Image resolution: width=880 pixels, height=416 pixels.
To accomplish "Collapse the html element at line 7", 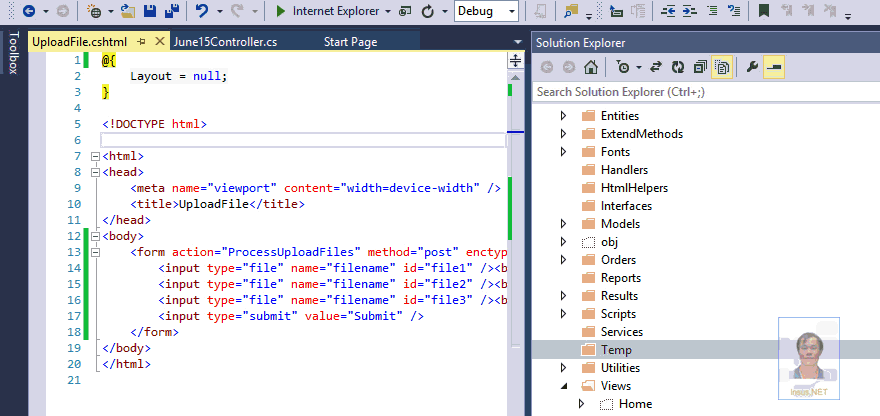I will click(94, 156).
